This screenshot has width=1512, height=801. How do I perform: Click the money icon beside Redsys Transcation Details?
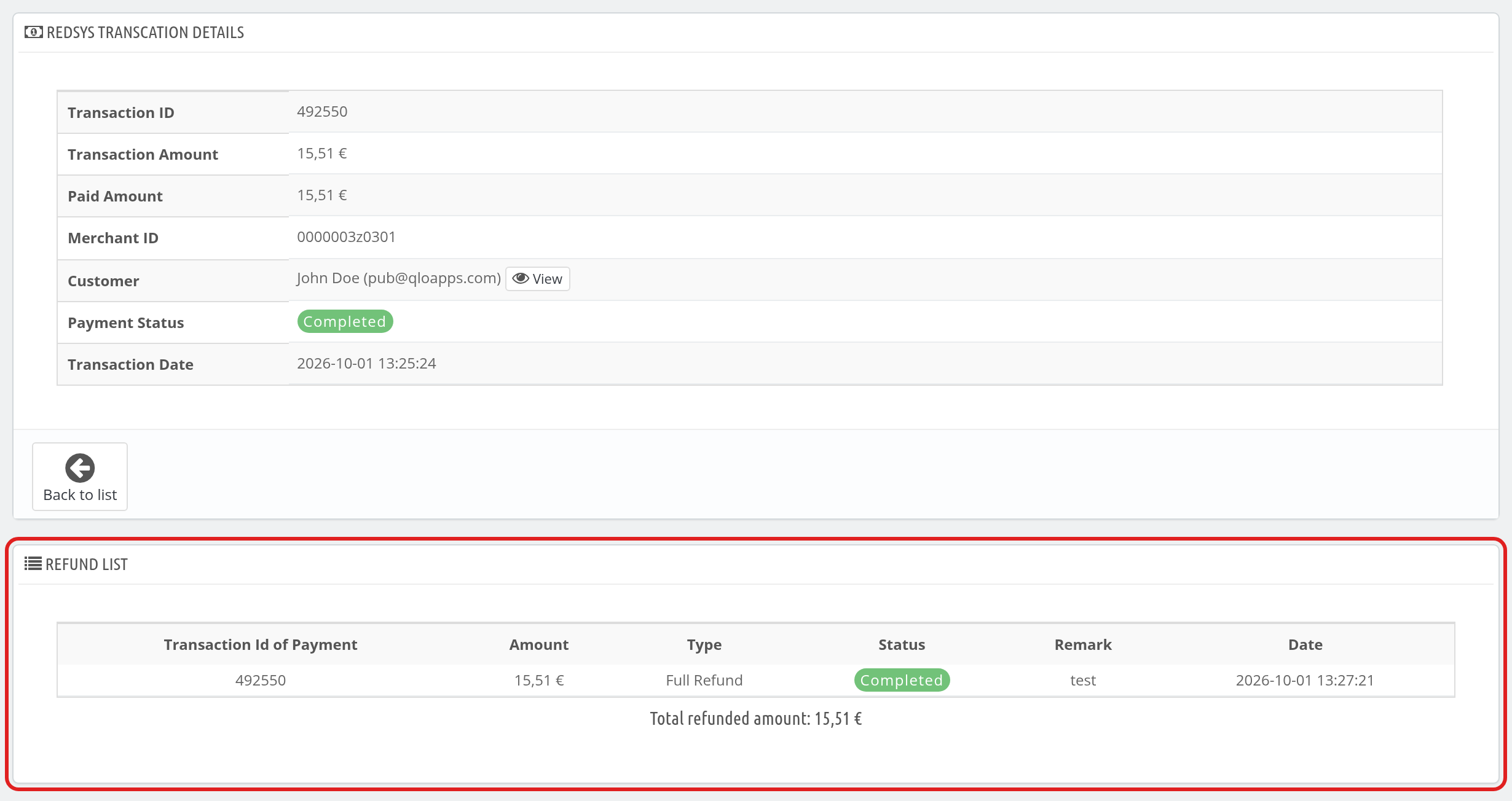33,32
